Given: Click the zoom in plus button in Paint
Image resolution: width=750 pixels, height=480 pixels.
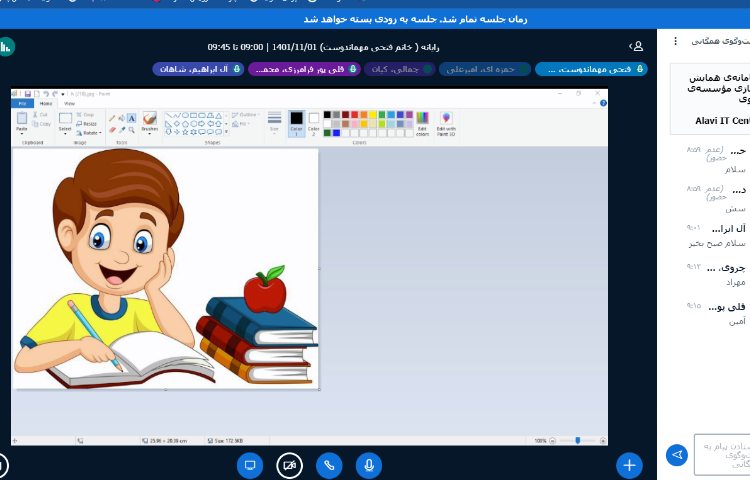Looking at the screenshot, I should pos(603,440).
